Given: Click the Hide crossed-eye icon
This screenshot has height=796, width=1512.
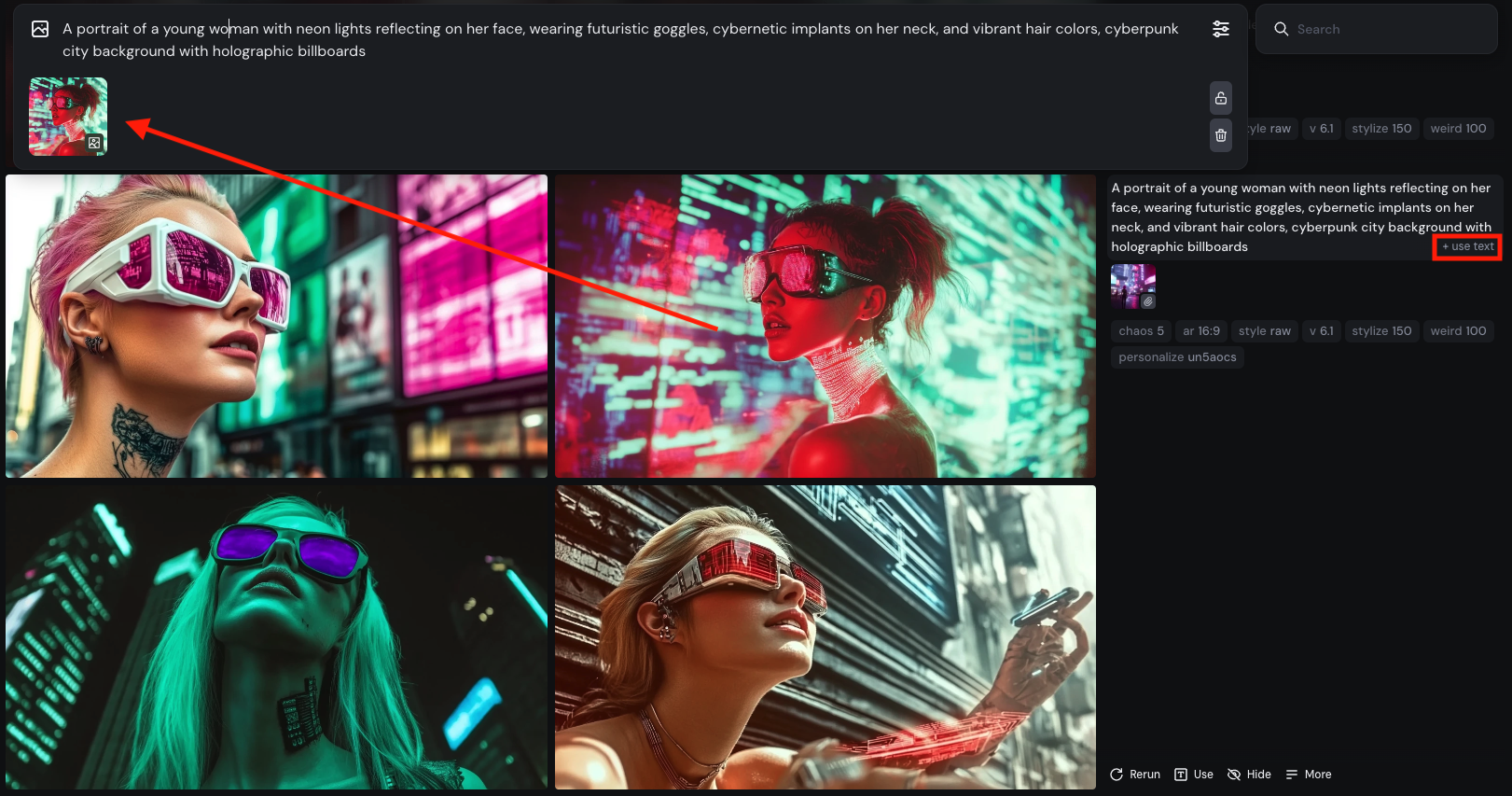Looking at the screenshot, I should pyautogui.click(x=1234, y=775).
